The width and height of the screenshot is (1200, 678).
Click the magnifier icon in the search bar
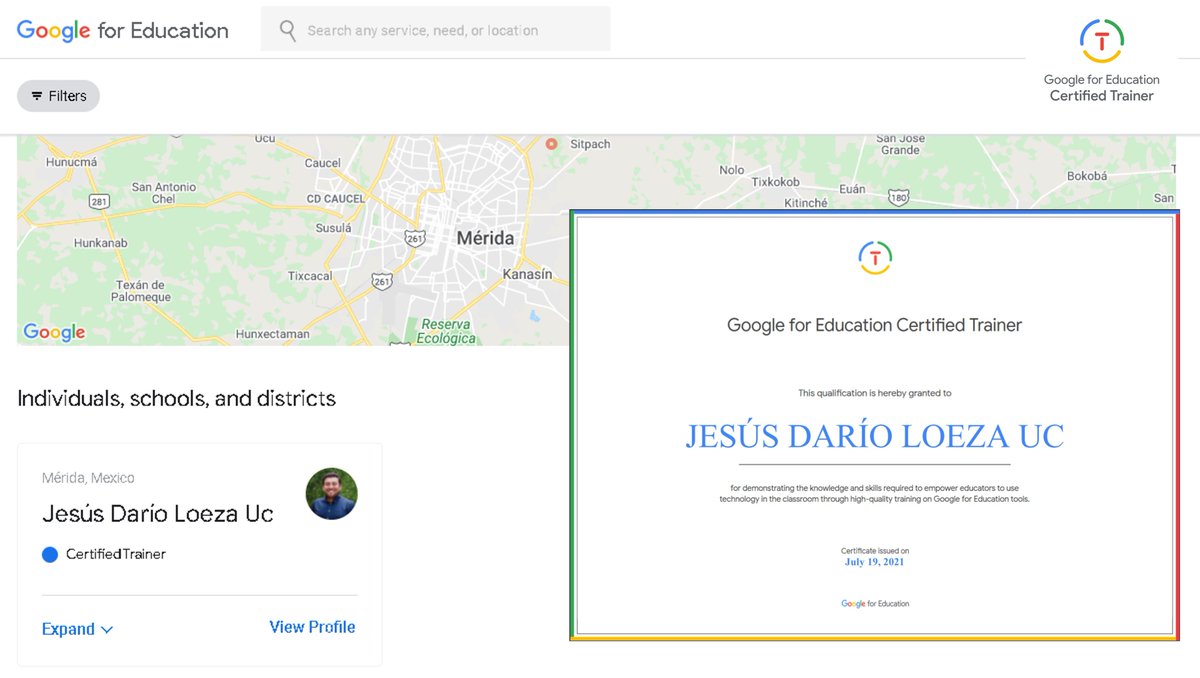(x=288, y=31)
